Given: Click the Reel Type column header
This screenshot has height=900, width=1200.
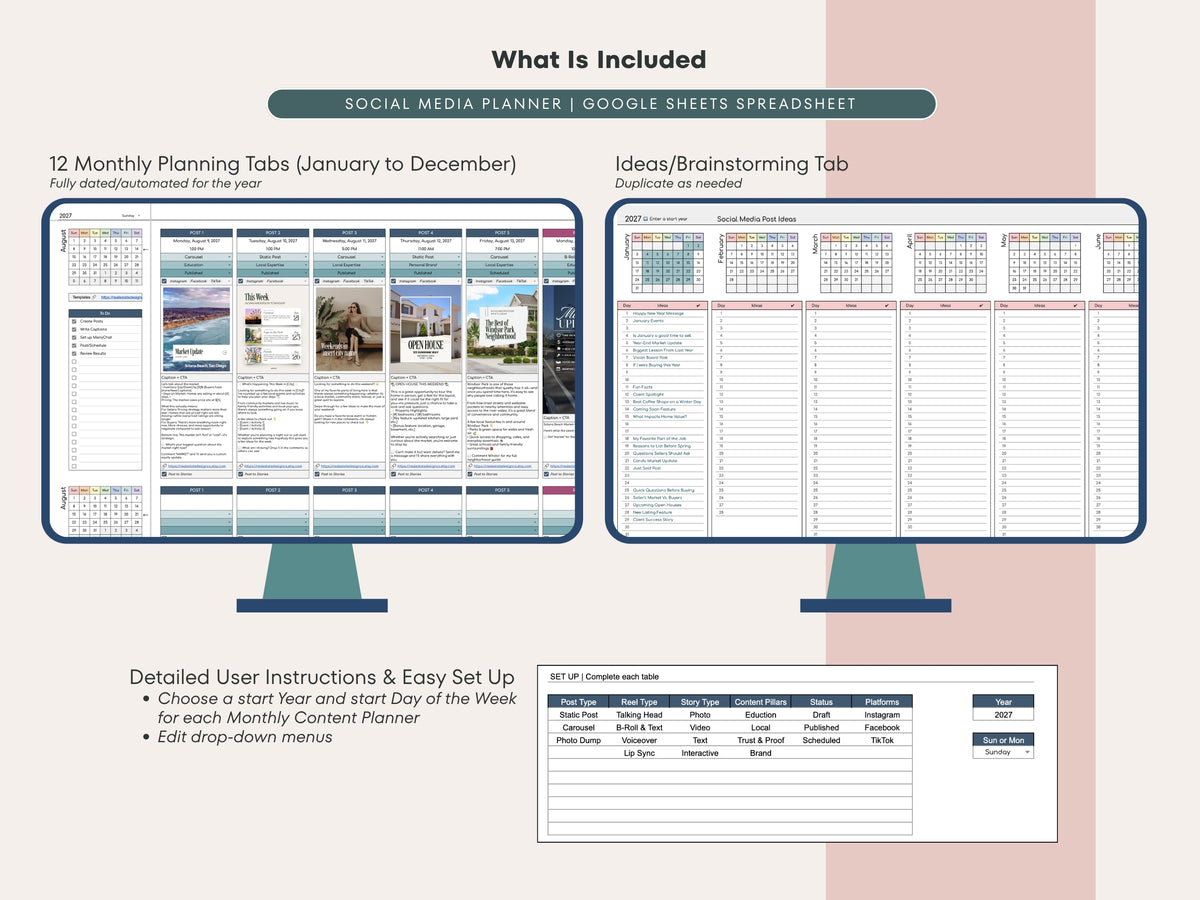Looking at the screenshot, I should point(639,702).
